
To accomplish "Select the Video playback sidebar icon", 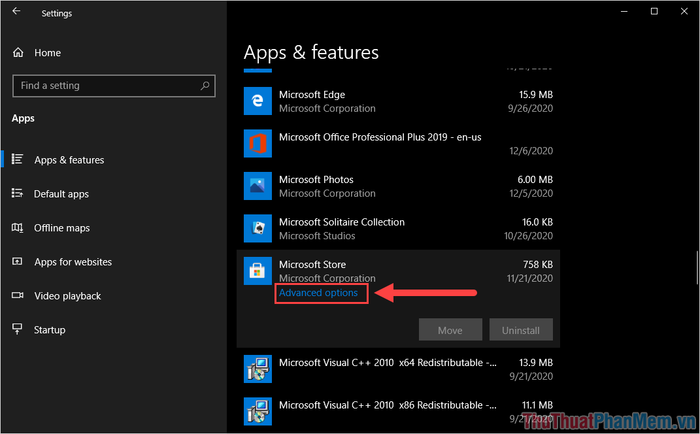I will click(17, 295).
